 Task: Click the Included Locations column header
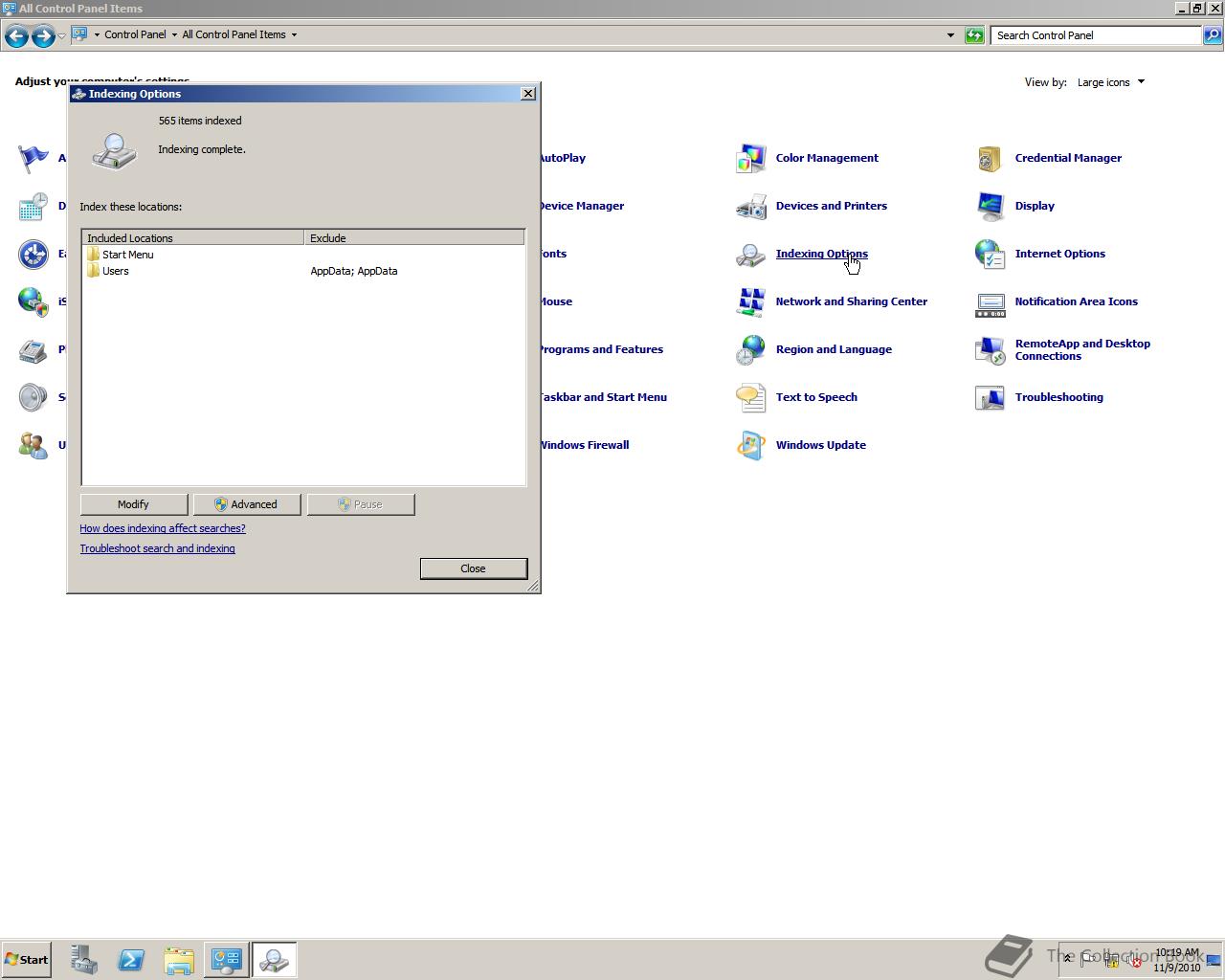tap(193, 238)
